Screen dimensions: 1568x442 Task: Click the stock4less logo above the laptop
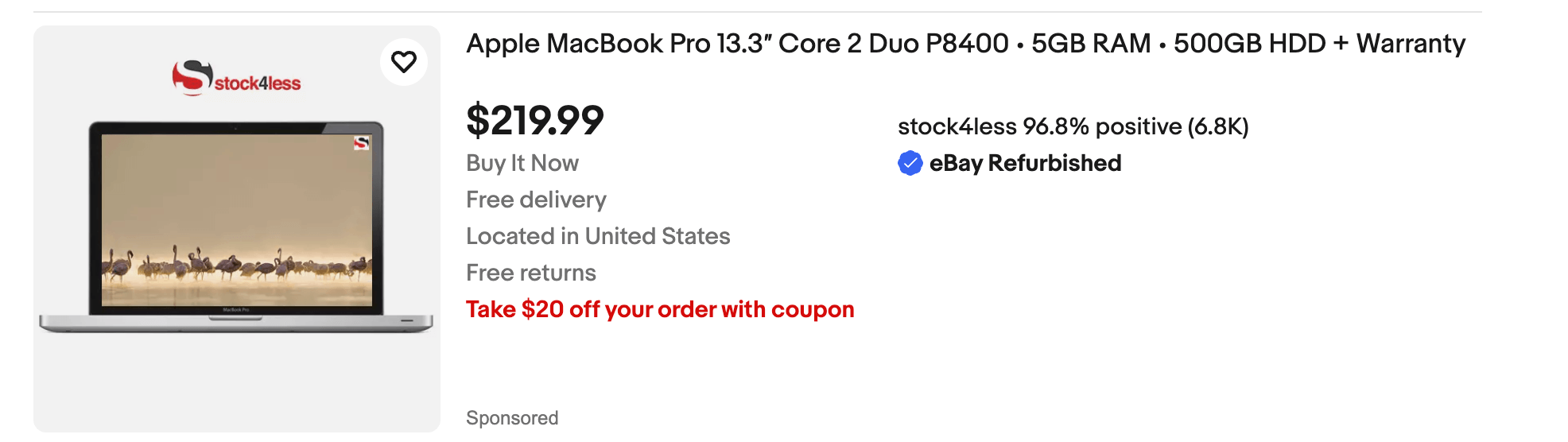coord(236,79)
